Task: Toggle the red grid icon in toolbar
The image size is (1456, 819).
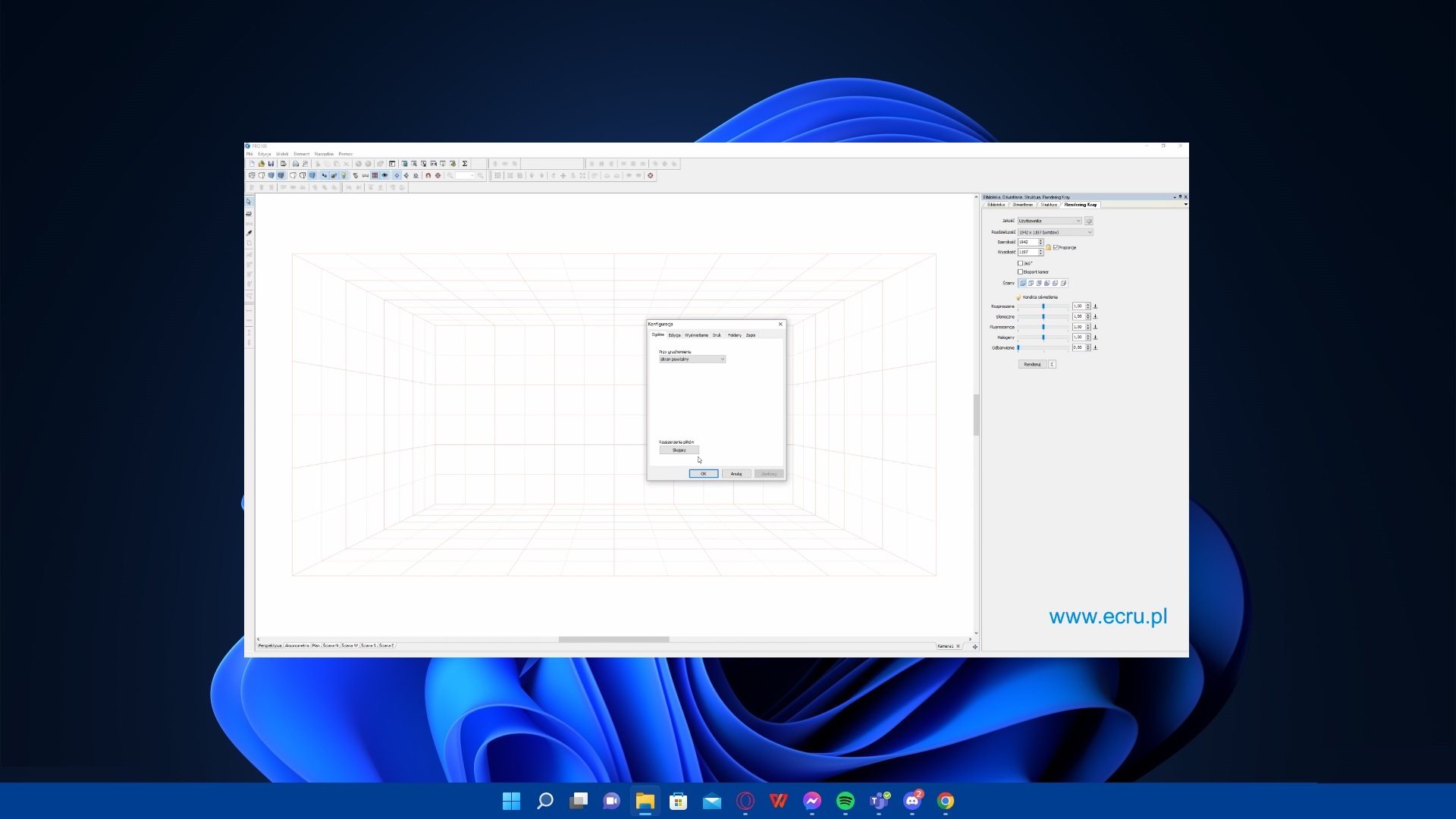Action: tap(375, 175)
